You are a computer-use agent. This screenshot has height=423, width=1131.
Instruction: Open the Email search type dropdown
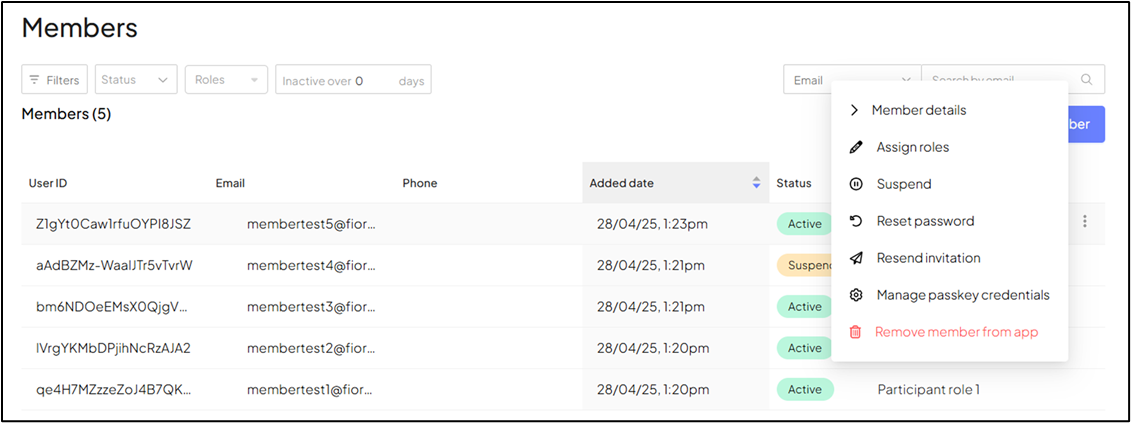[851, 80]
